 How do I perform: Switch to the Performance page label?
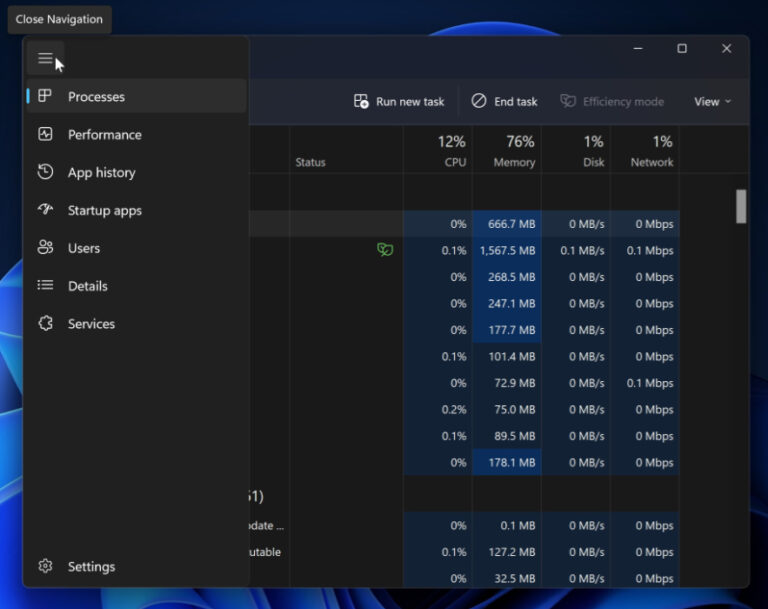(x=105, y=135)
